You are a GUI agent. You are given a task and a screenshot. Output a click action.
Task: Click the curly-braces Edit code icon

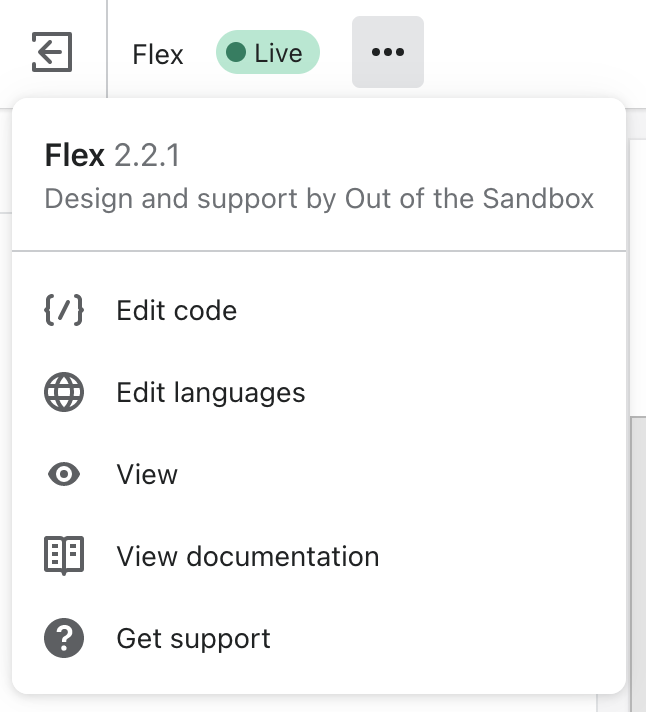64,310
